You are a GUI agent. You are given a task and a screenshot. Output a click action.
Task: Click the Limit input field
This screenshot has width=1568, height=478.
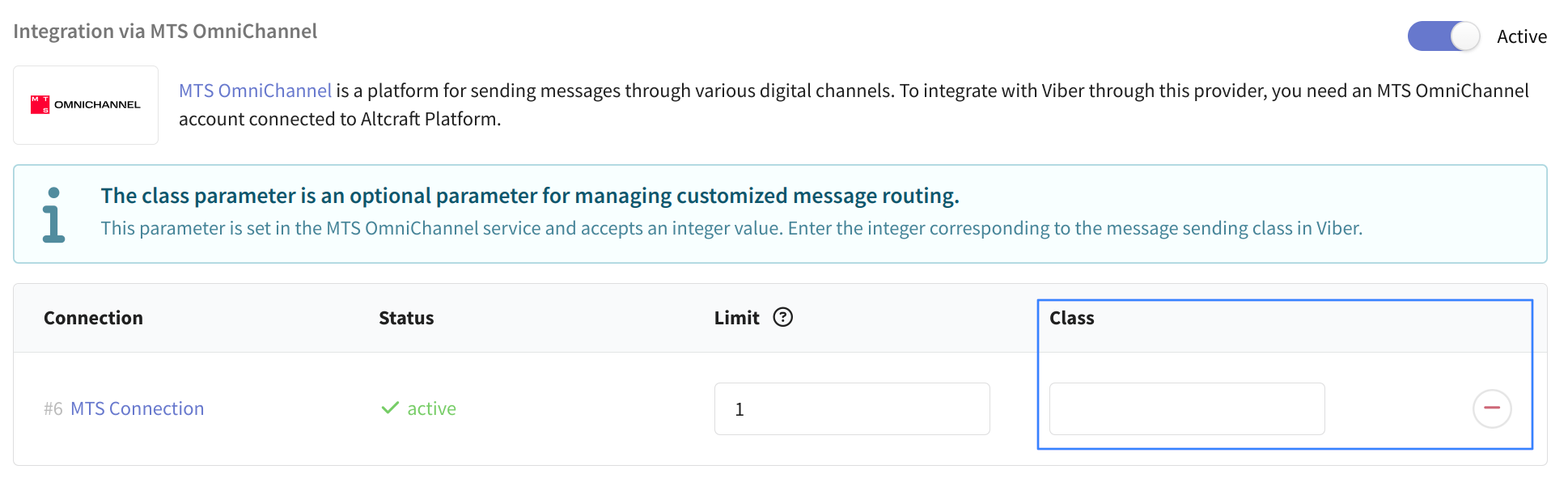coord(852,408)
